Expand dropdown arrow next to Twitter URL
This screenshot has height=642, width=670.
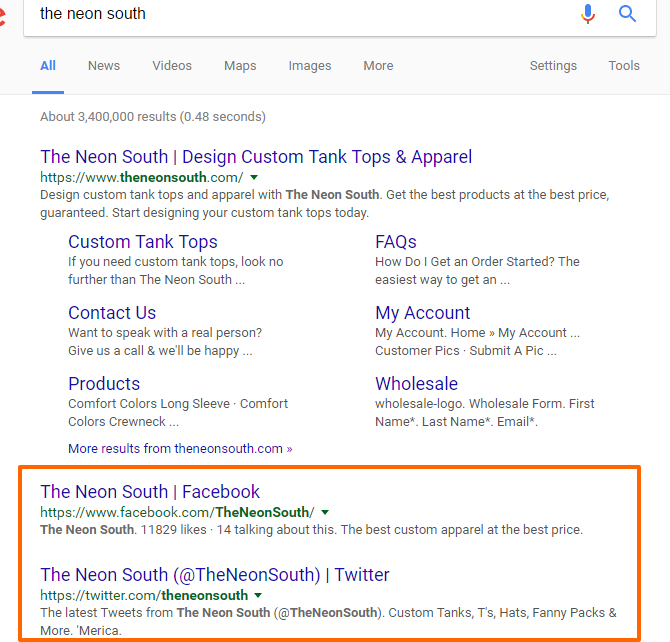coord(258,595)
